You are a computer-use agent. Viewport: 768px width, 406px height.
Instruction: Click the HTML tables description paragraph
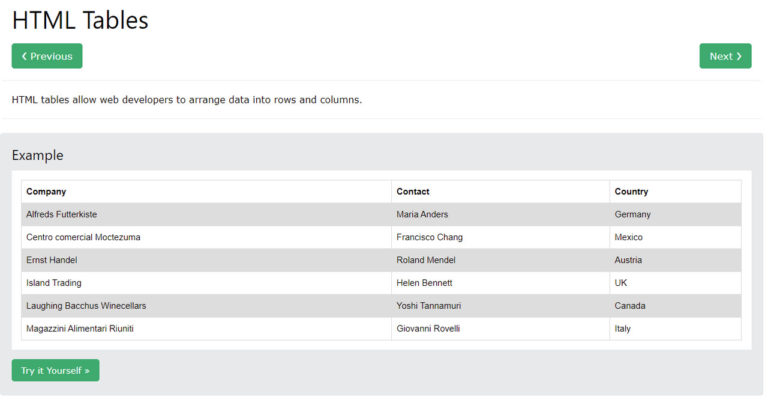click(187, 100)
